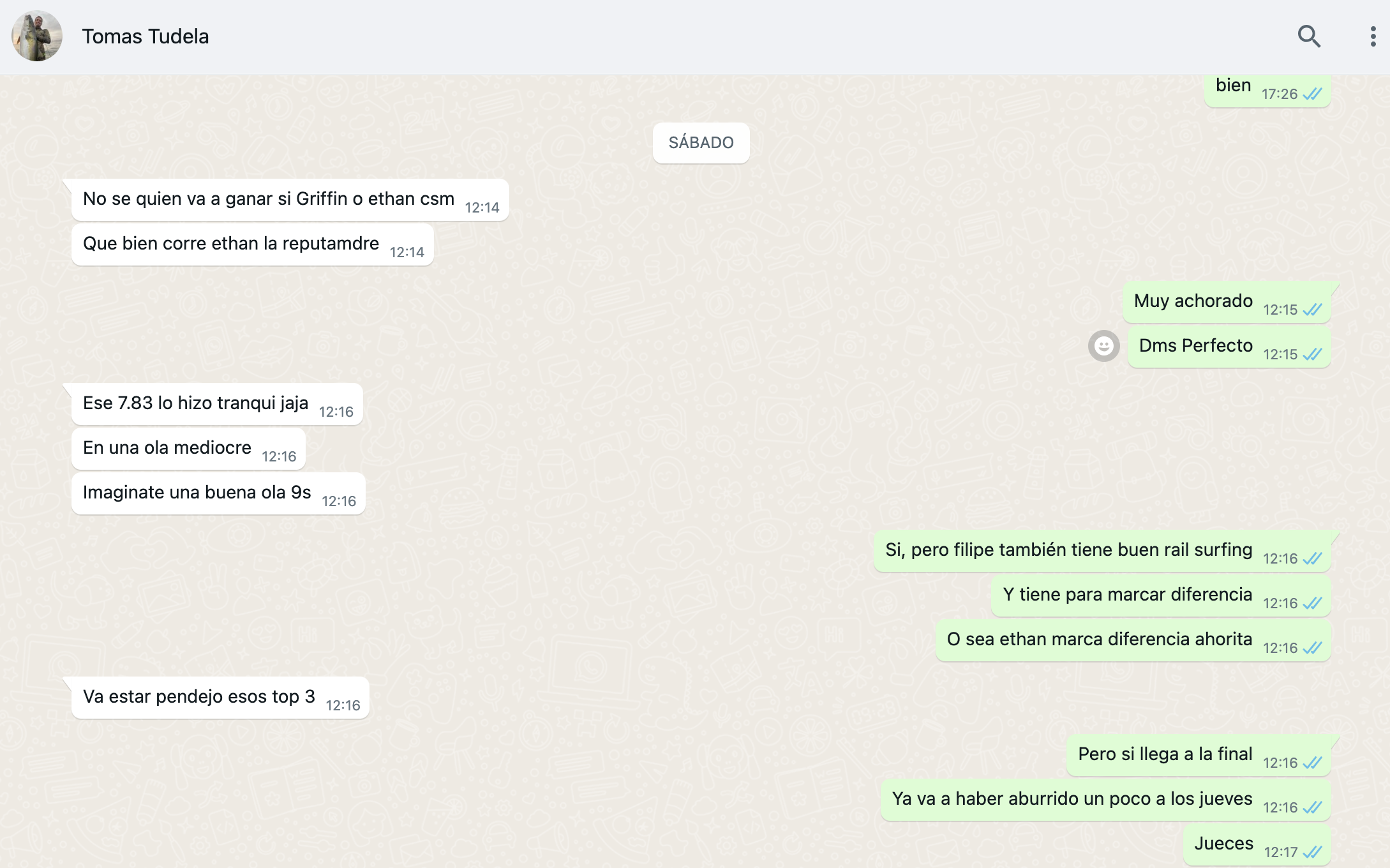Click the read checkmarks on the 17:26 'bien' message
1390x868 pixels.
(x=1313, y=94)
